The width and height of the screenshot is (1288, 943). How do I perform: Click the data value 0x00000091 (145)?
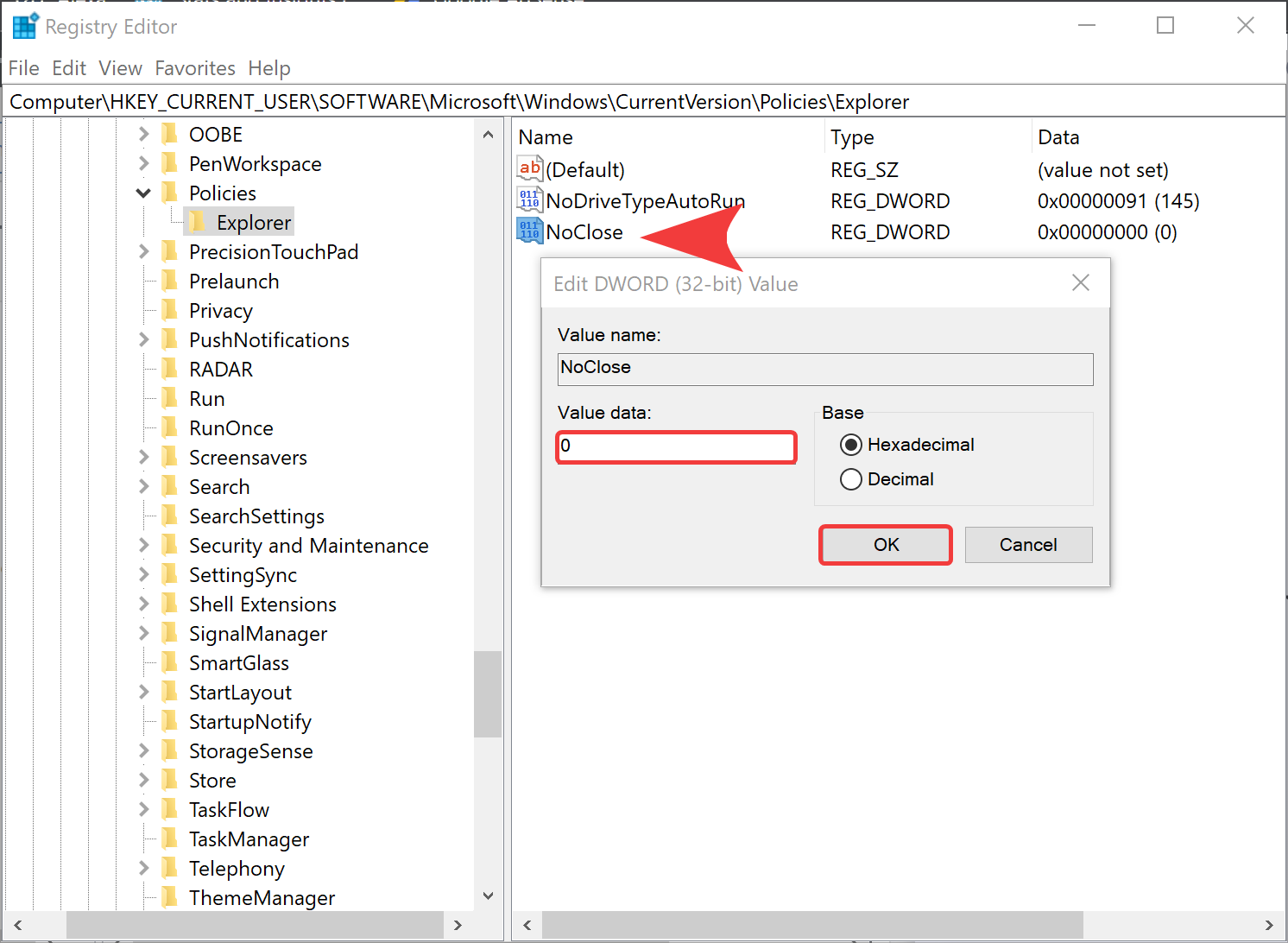click(x=1118, y=201)
